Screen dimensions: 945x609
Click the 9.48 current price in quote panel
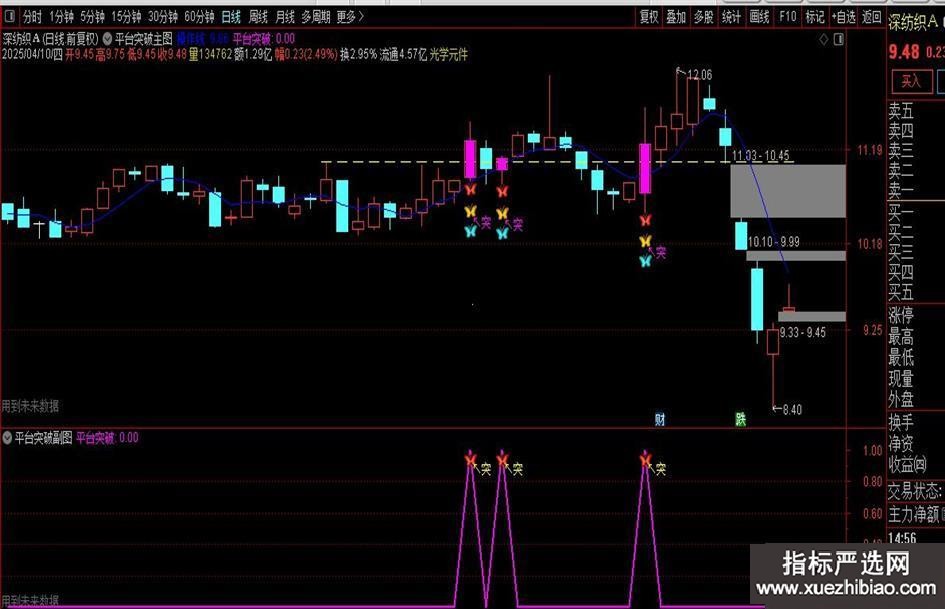(904, 52)
